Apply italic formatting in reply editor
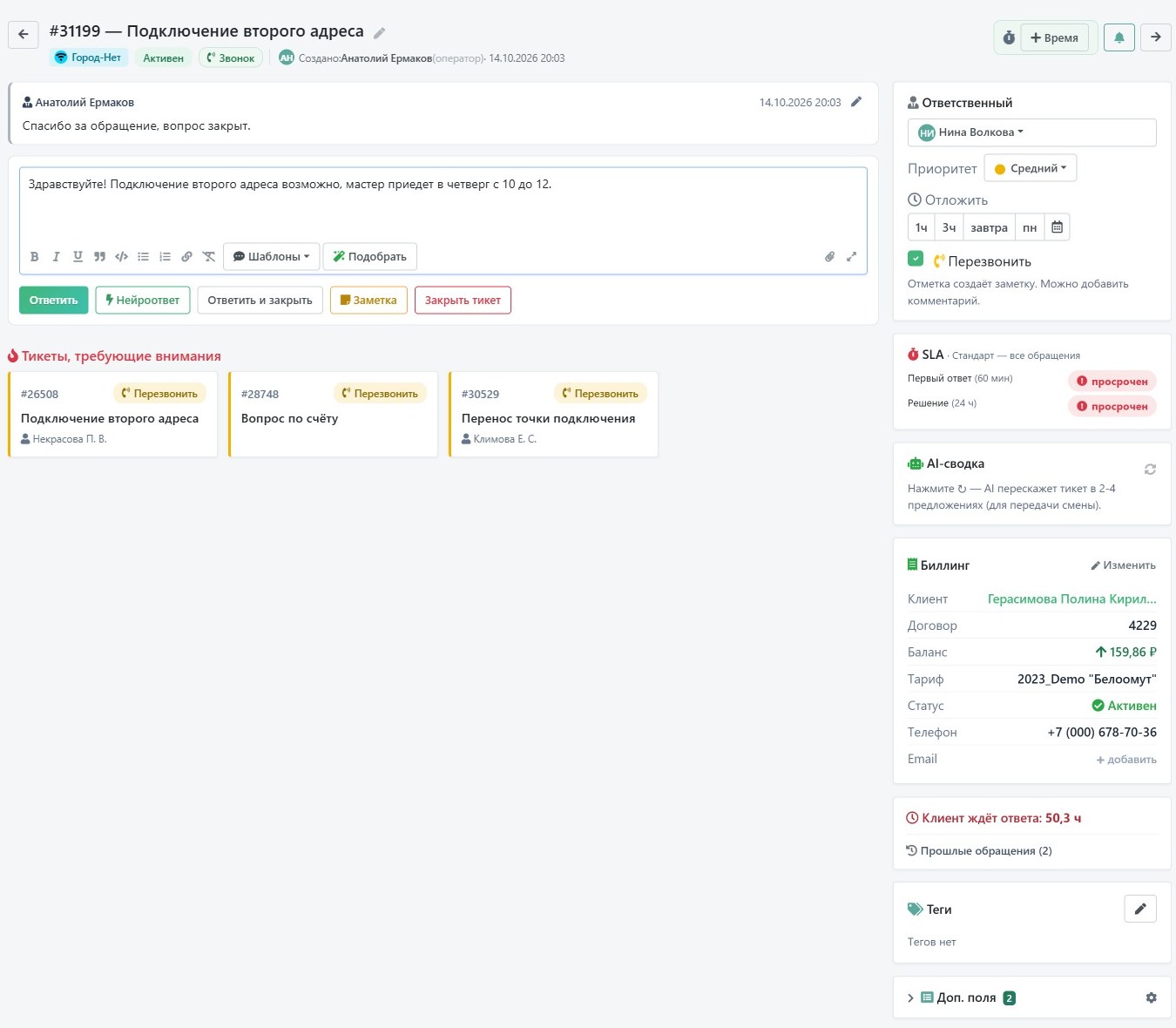Image resolution: width=1176 pixels, height=1028 pixels. pyautogui.click(x=56, y=257)
